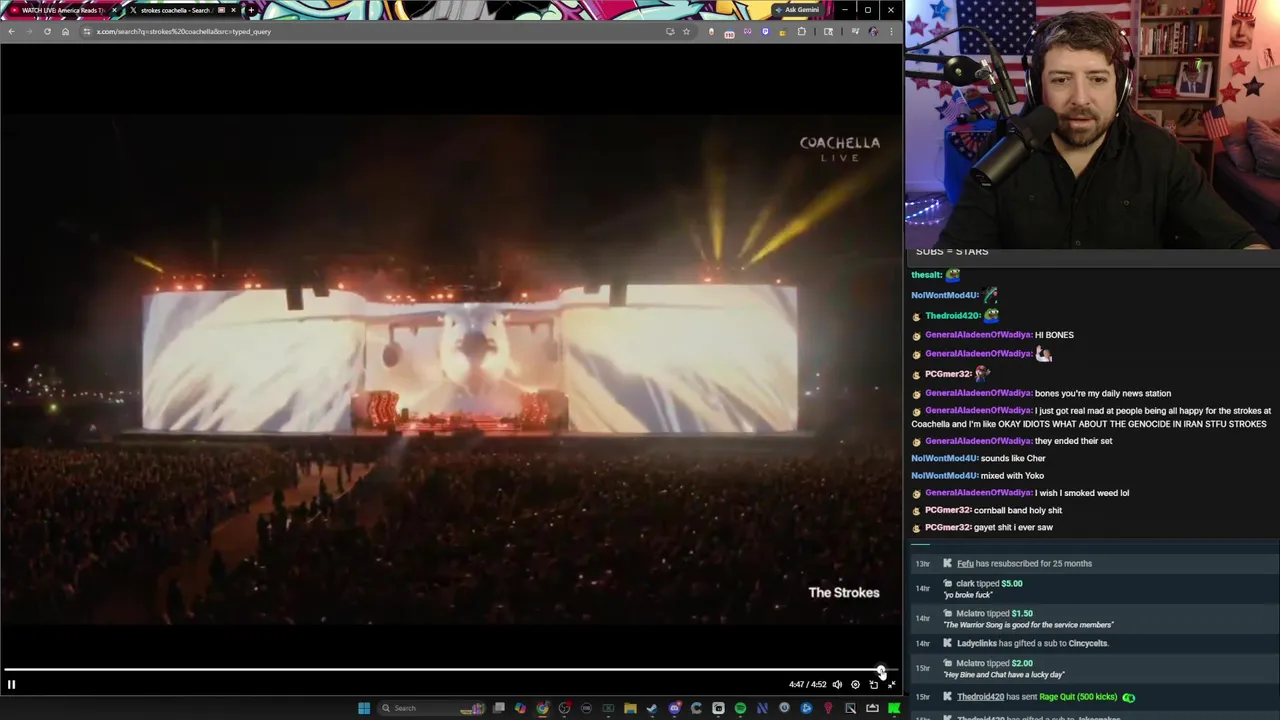Open the Windows Start menu
Screen dimensions: 1280x720
pyautogui.click(x=364, y=708)
